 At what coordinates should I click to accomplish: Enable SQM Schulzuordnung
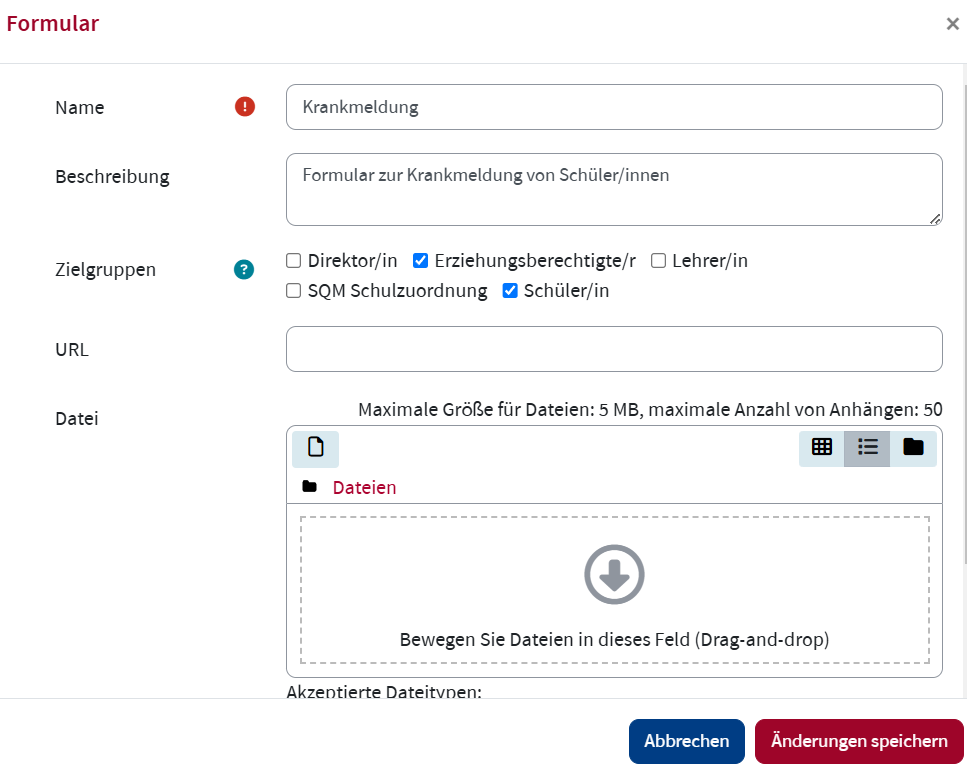coord(294,291)
